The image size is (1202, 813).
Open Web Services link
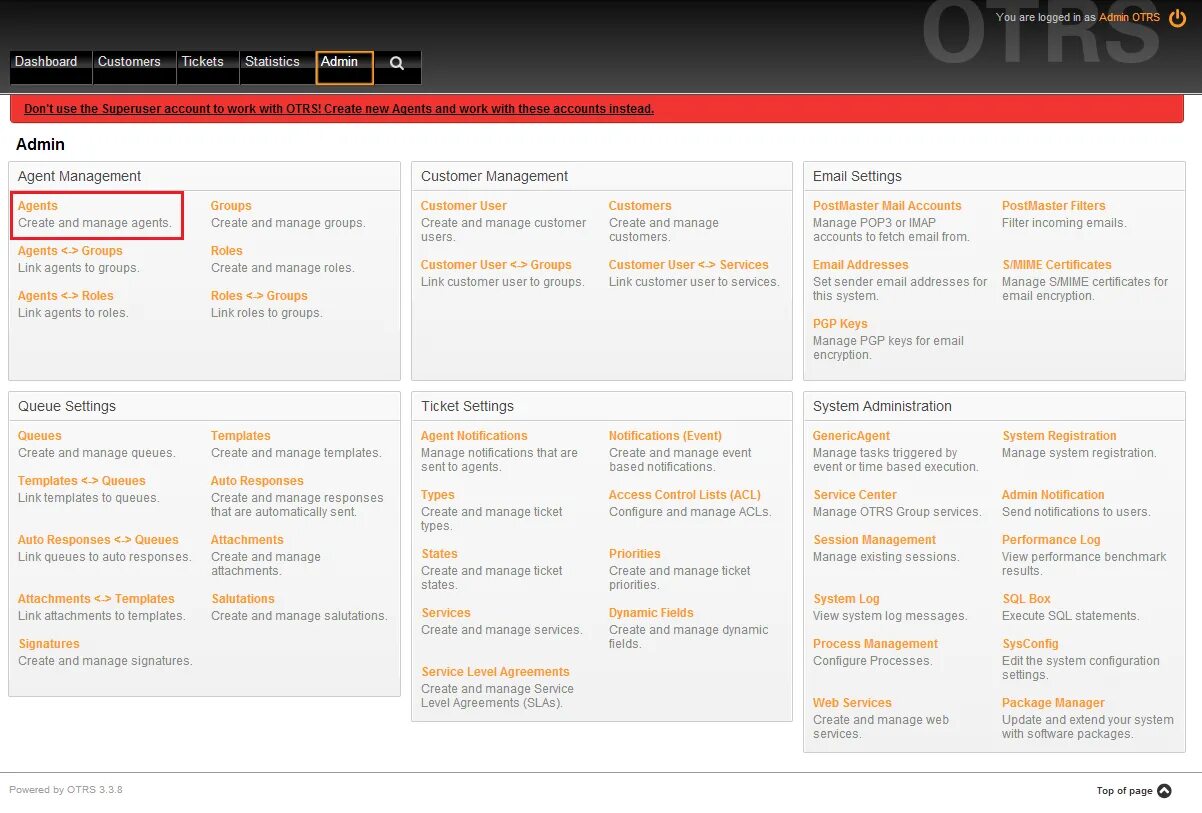(853, 703)
